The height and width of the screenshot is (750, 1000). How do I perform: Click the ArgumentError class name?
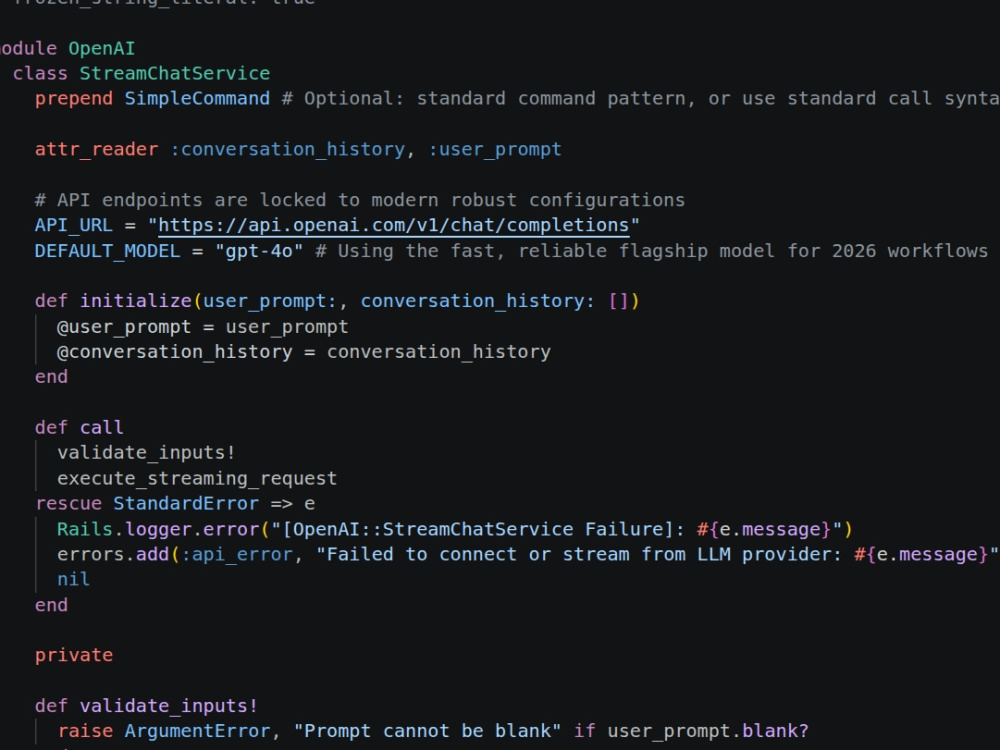pos(197,731)
